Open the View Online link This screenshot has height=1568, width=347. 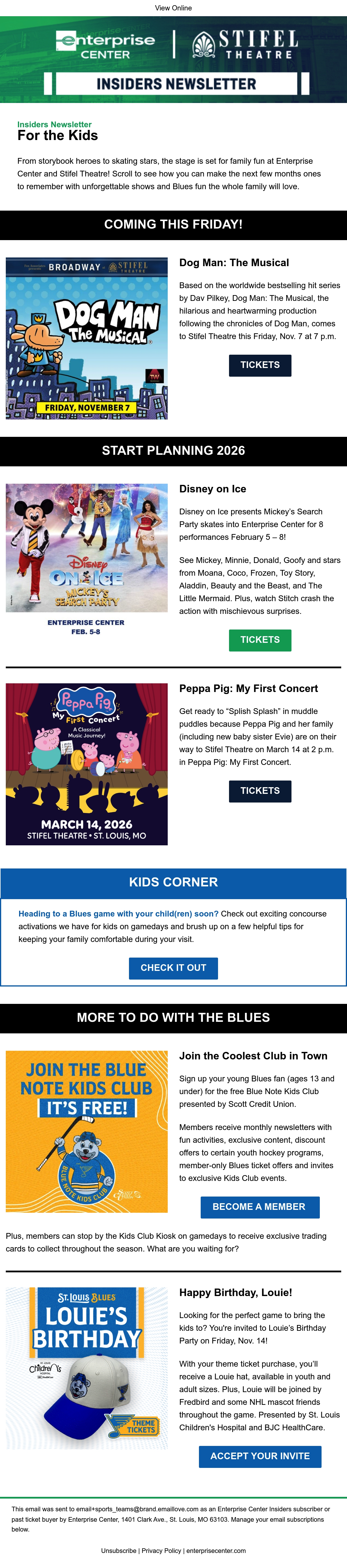(173, 8)
